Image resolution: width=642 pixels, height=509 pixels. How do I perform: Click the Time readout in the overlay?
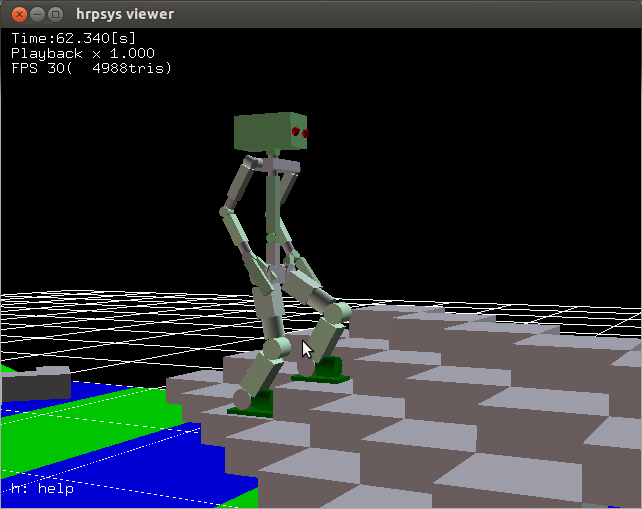[x=73, y=39]
